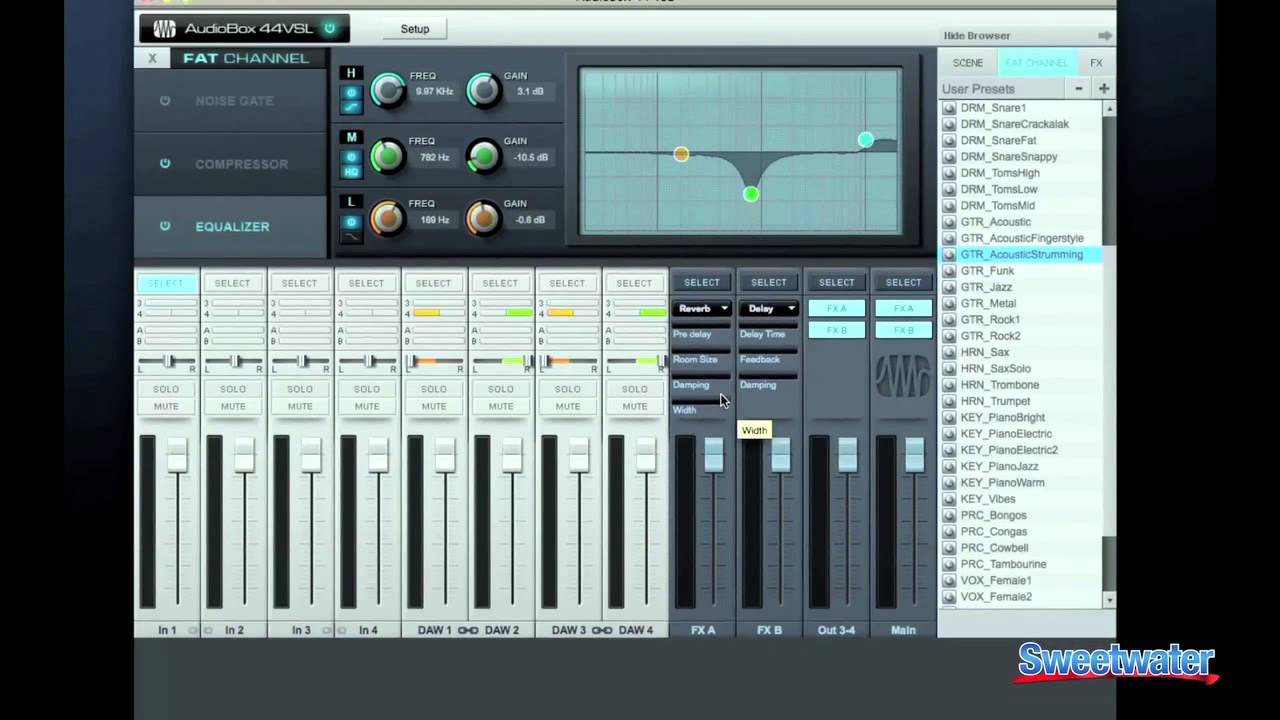Open the Delay type dropdown on FX B
Viewport: 1280px width, 720px height.
pyautogui.click(x=769, y=308)
